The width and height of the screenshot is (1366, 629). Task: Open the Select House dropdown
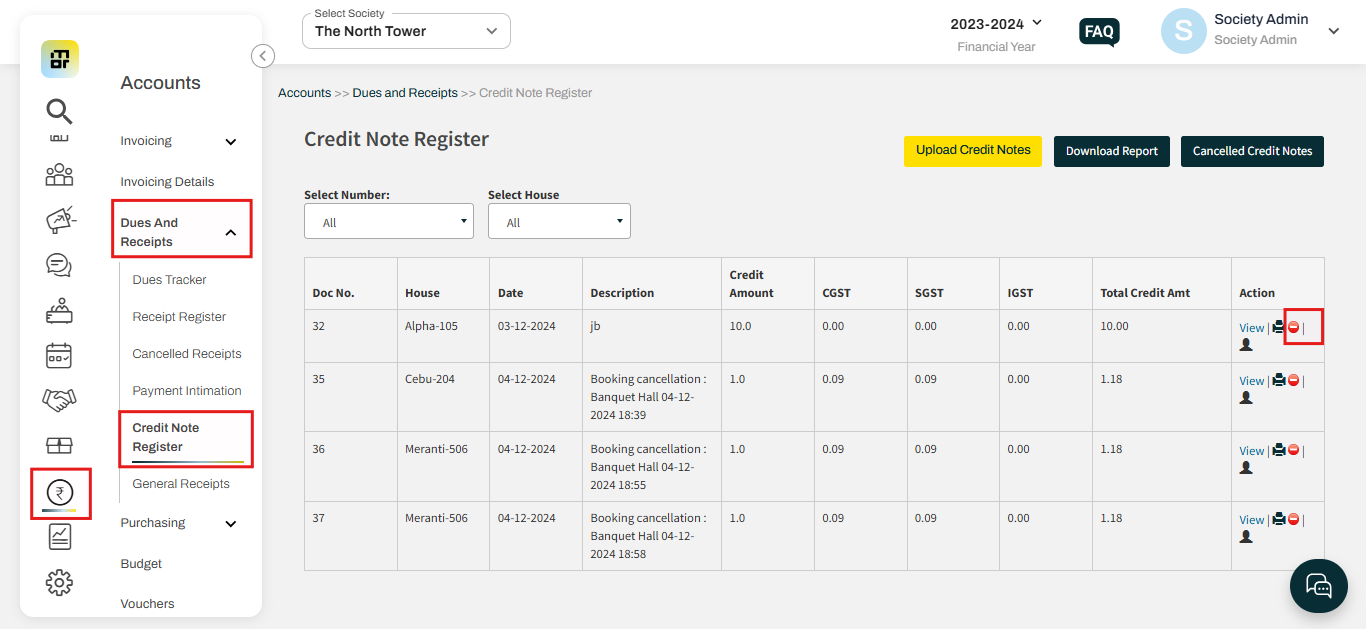(x=559, y=220)
